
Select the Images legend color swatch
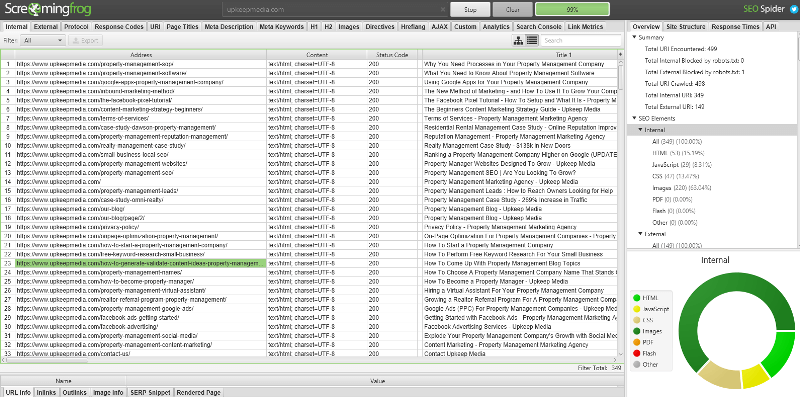click(636, 331)
